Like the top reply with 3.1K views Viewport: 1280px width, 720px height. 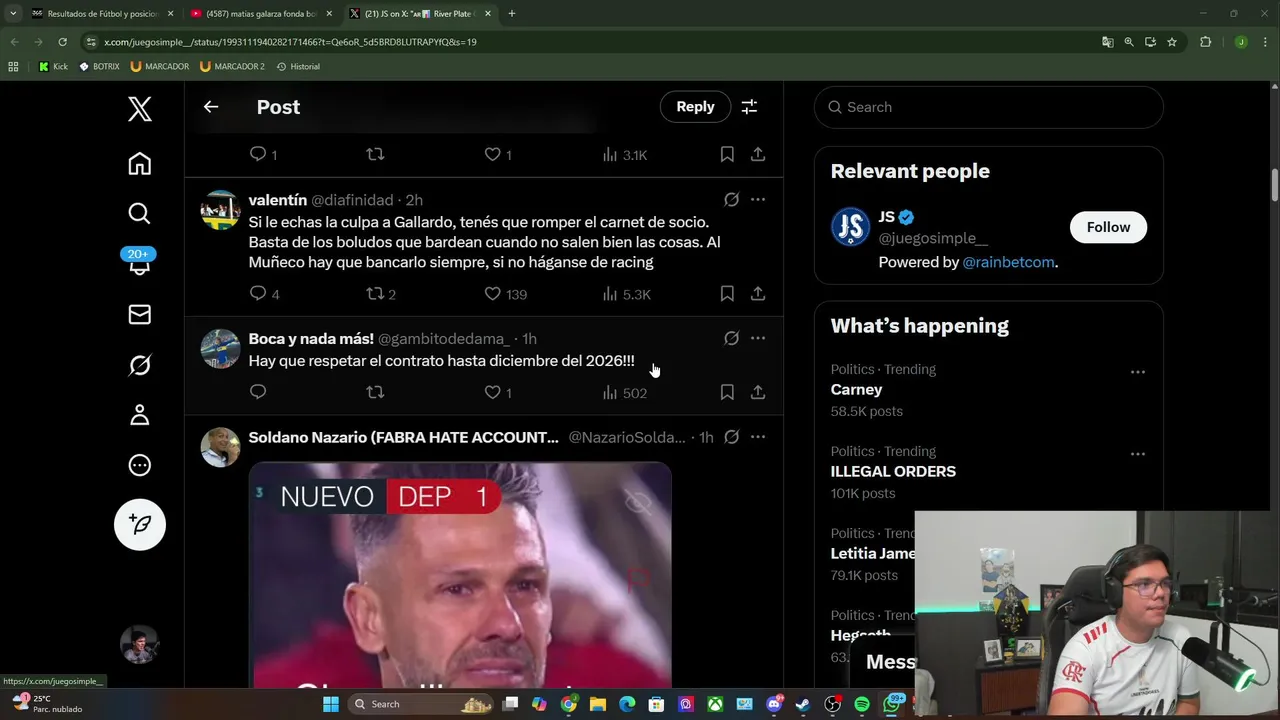(497, 155)
